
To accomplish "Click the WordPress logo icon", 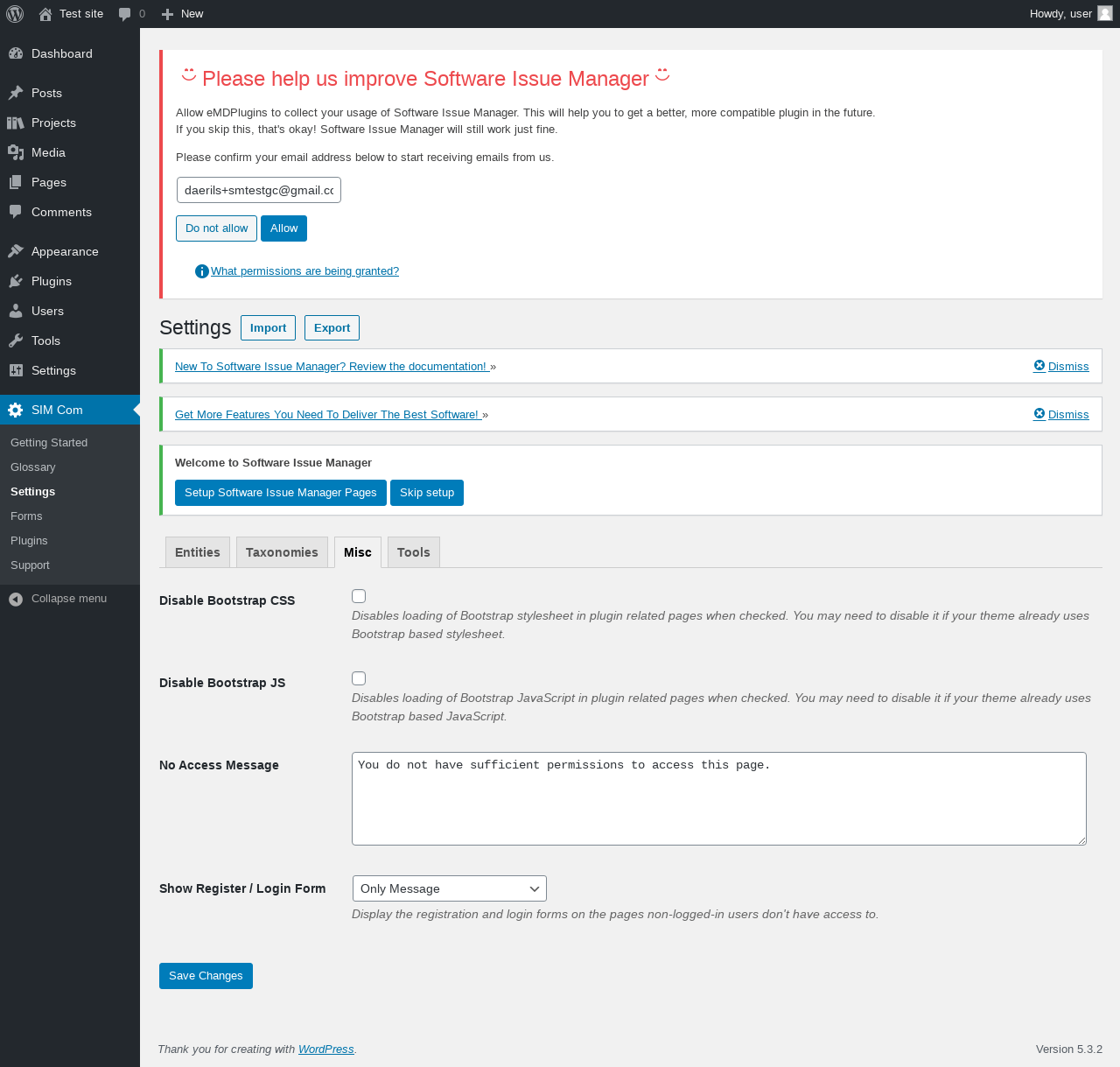I will [15, 14].
